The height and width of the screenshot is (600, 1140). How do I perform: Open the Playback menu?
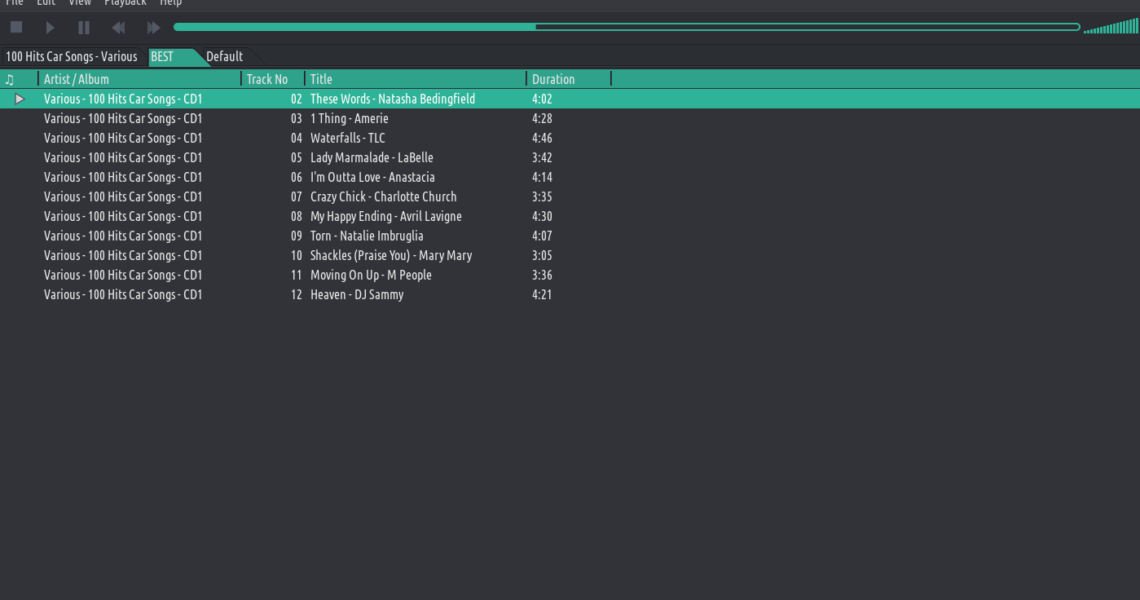click(125, 3)
